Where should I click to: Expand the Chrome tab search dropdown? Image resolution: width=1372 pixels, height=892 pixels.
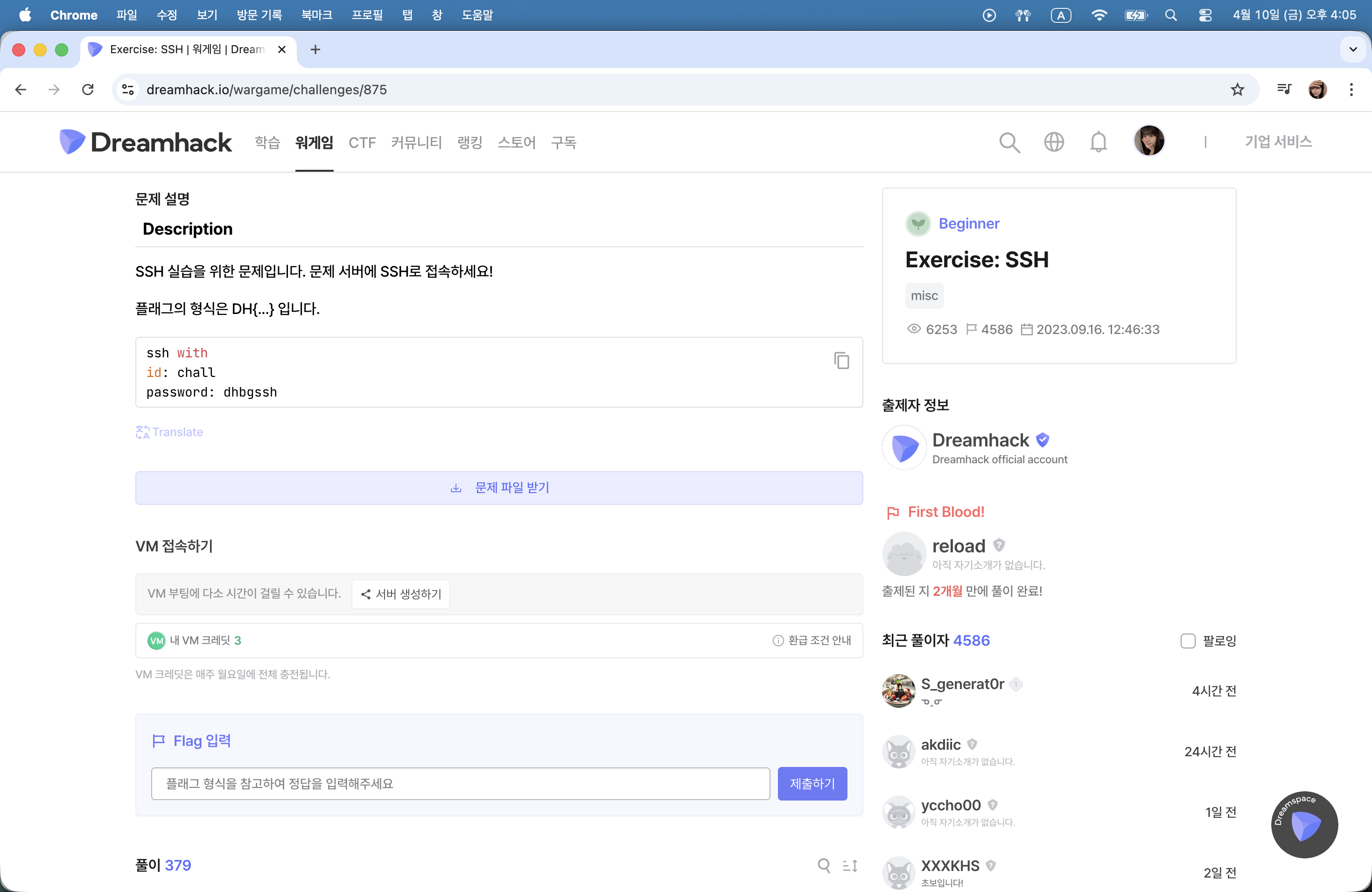[x=1353, y=49]
